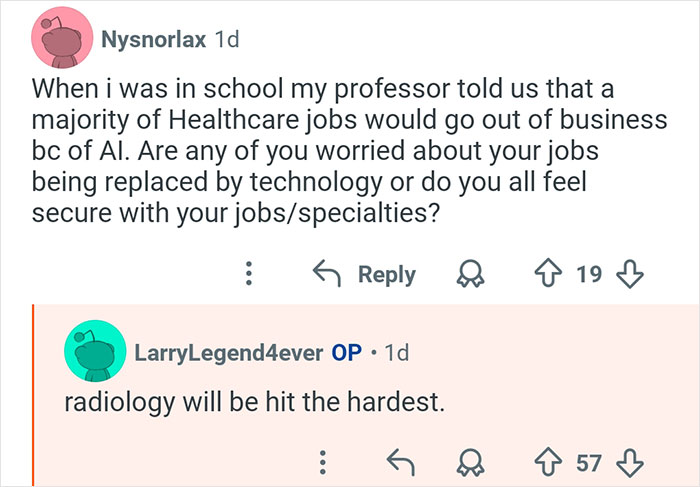Click the 1d timestamp beside Nysnorlax
Viewport: 700px width, 487px height.
click(227, 40)
